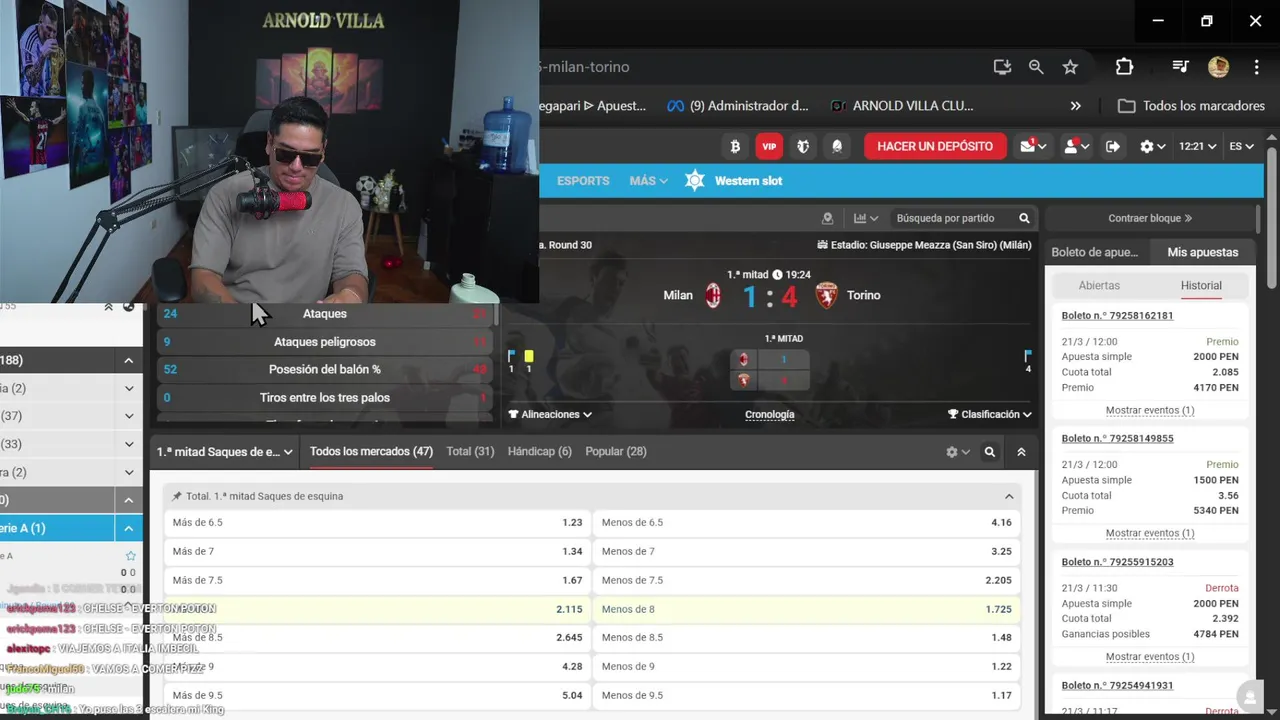Open the ESPORTS navigation item
The height and width of the screenshot is (720, 1280).
pyautogui.click(x=583, y=181)
